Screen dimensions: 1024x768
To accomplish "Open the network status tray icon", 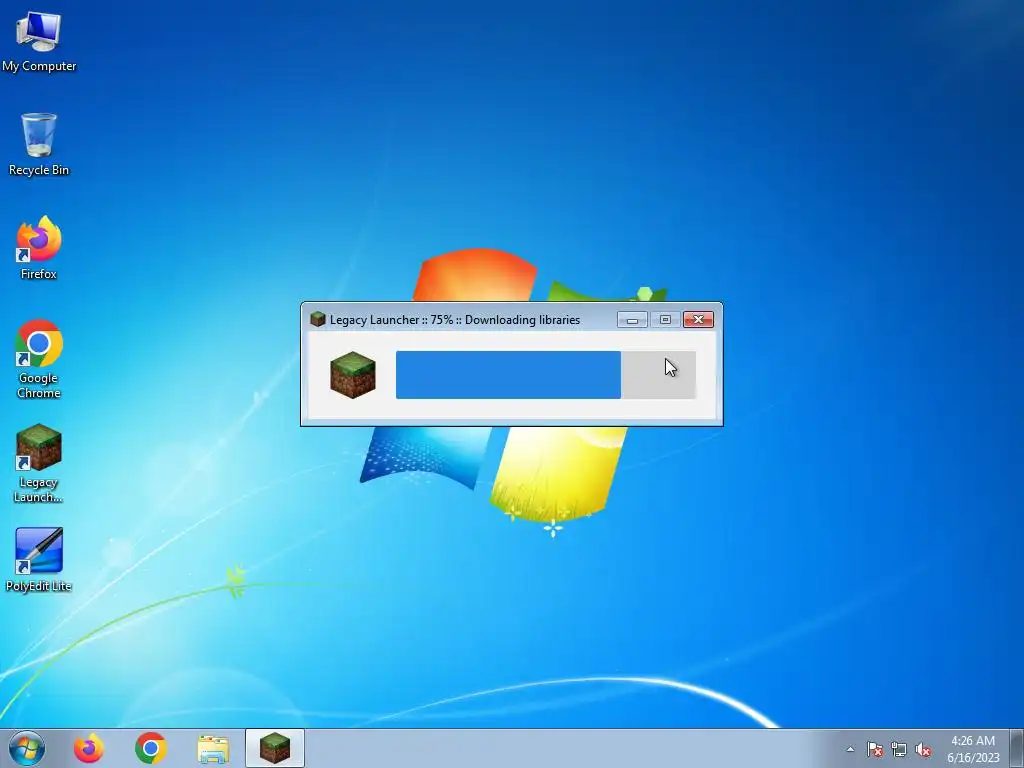I will click(899, 750).
